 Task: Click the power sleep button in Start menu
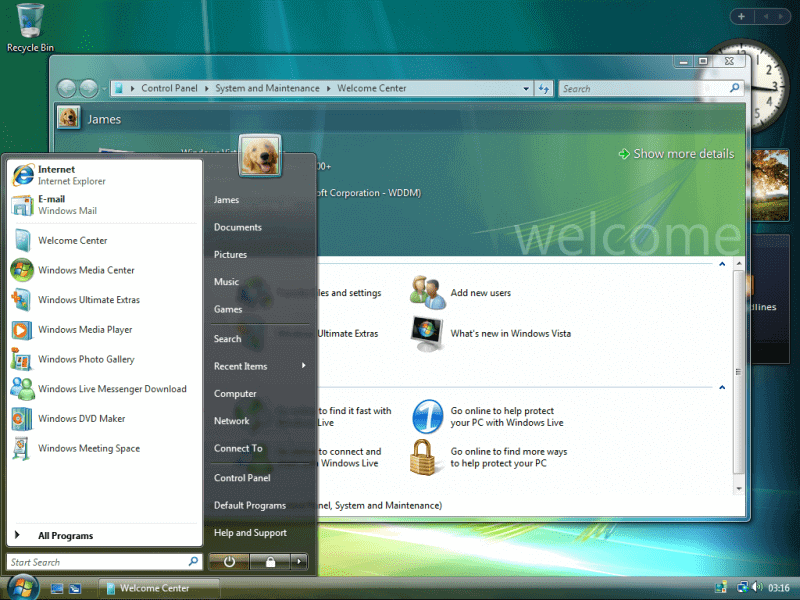point(229,562)
